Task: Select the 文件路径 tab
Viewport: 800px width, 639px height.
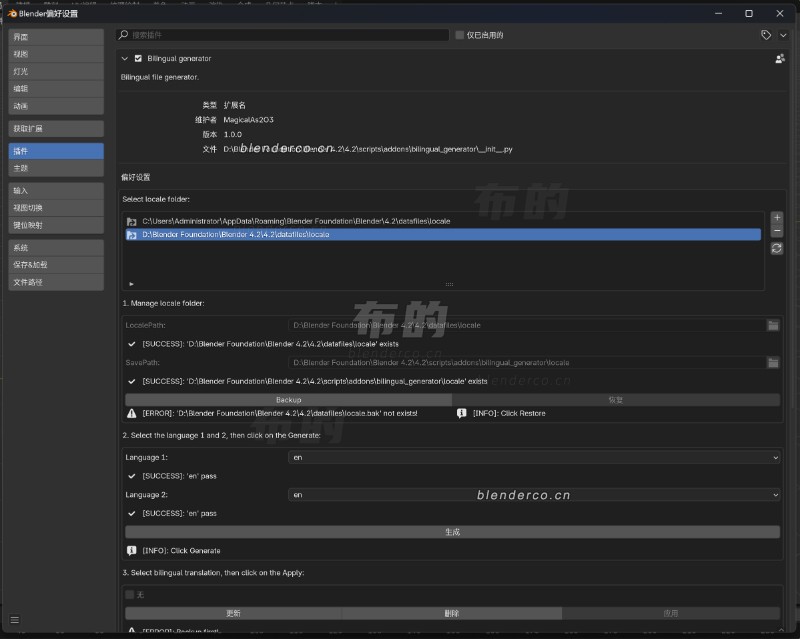Action: tap(56, 282)
